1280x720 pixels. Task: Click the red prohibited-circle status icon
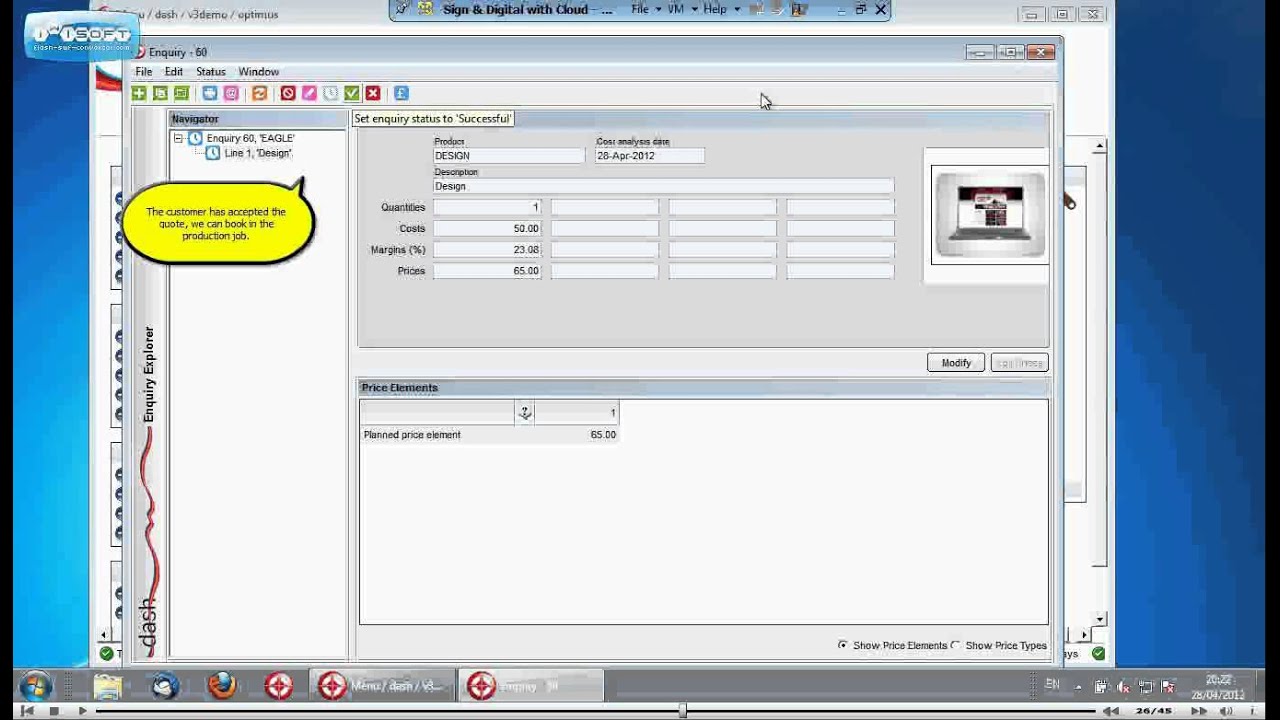288,93
